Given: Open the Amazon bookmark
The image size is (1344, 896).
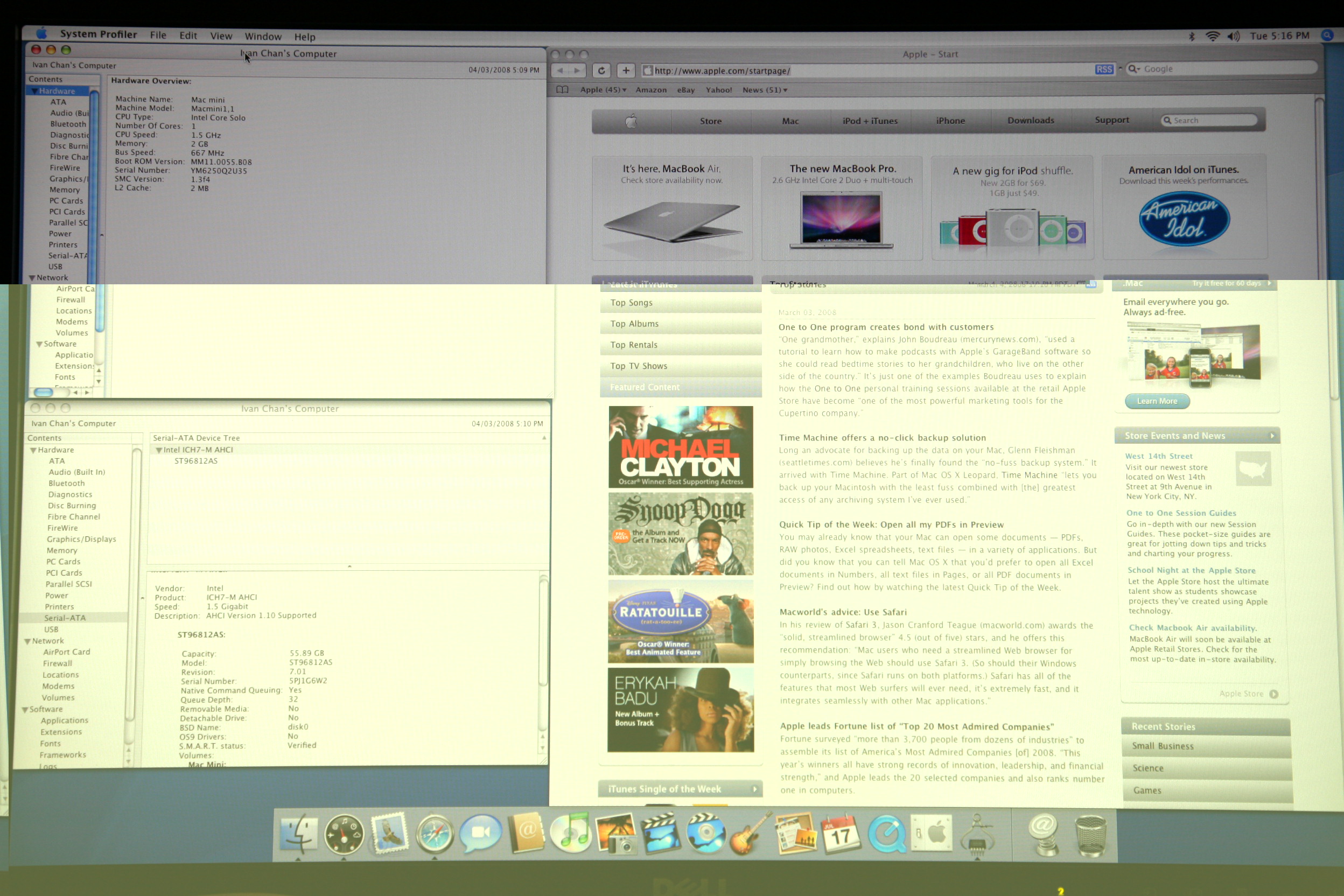Looking at the screenshot, I should click(651, 90).
